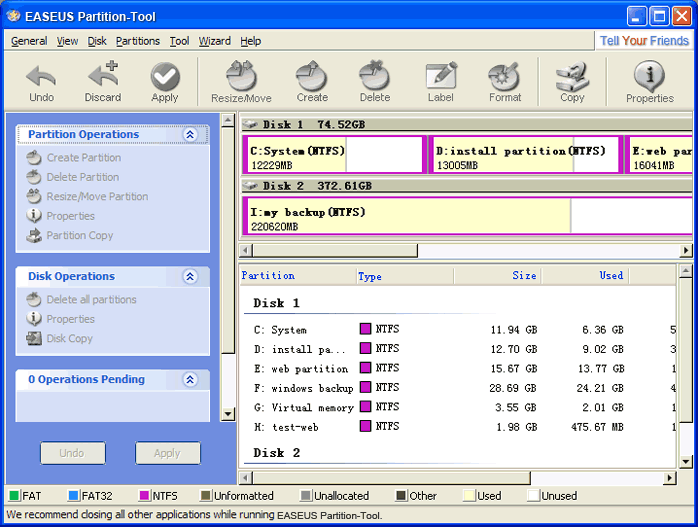Screen dimensions: 698x528
Task: Collapse the Disk Operations panel
Action: pos(190,277)
